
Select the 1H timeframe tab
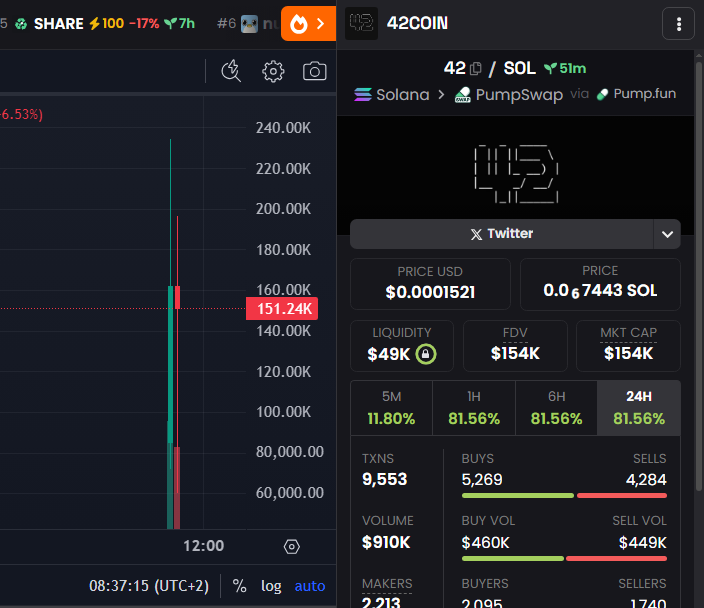(474, 408)
